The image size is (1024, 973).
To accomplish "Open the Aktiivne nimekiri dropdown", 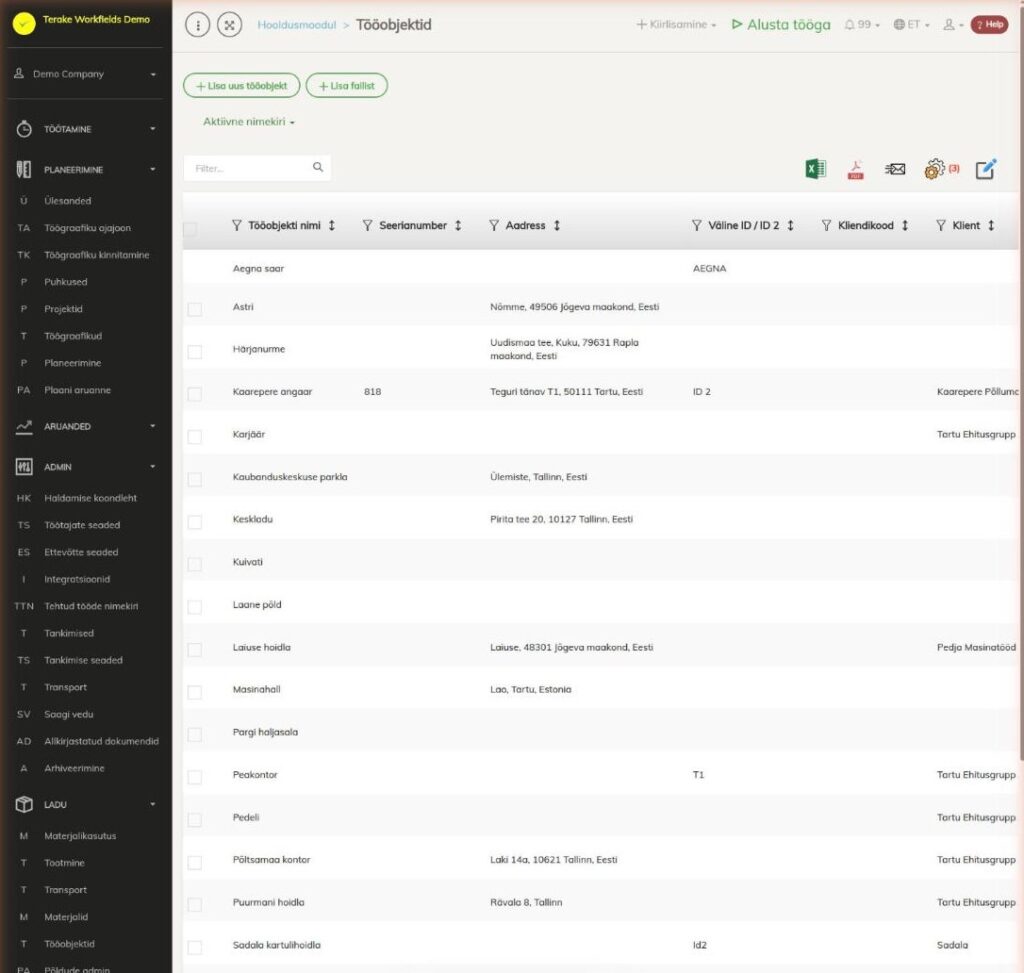I will tap(249, 122).
